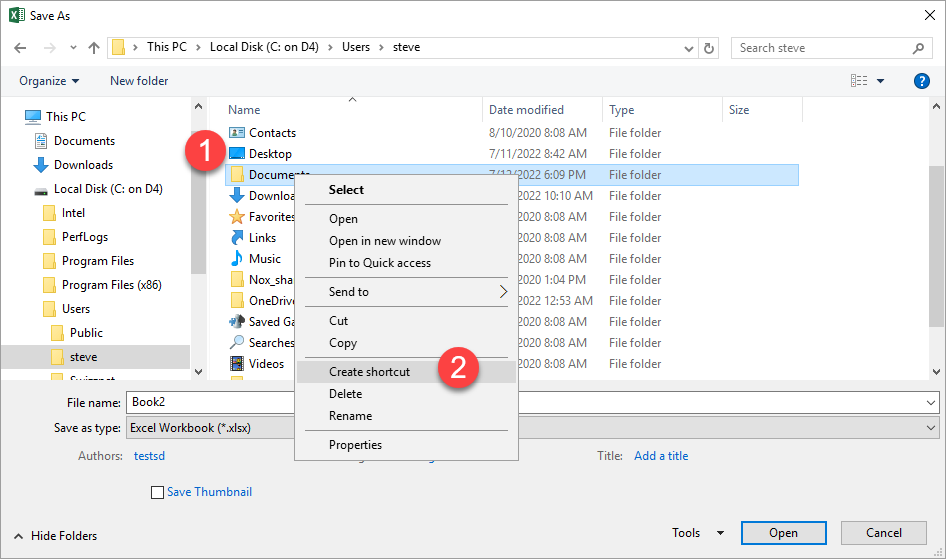Screen dimensions: 946x559
Task: Sort by Size column header
Action: click(x=739, y=110)
